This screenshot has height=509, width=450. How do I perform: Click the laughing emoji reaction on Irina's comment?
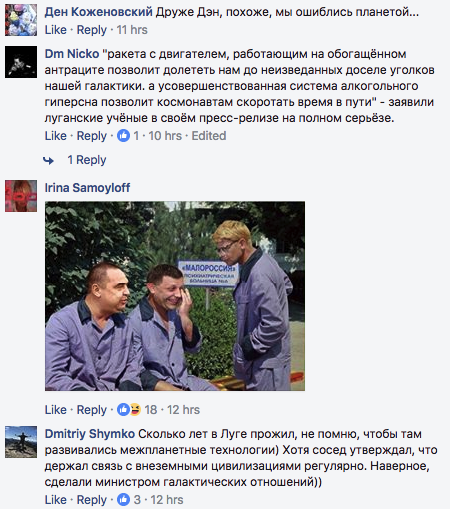pyautogui.click(x=135, y=410)
